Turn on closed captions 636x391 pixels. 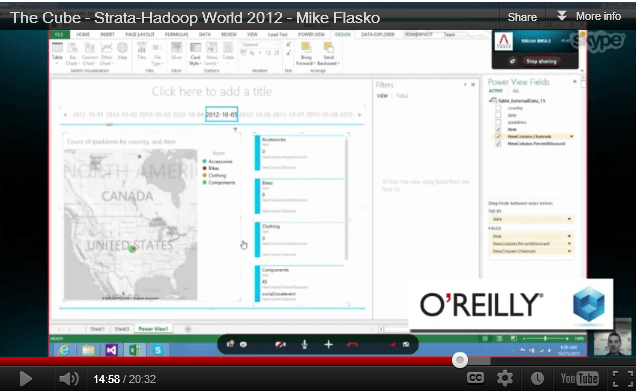475,378
